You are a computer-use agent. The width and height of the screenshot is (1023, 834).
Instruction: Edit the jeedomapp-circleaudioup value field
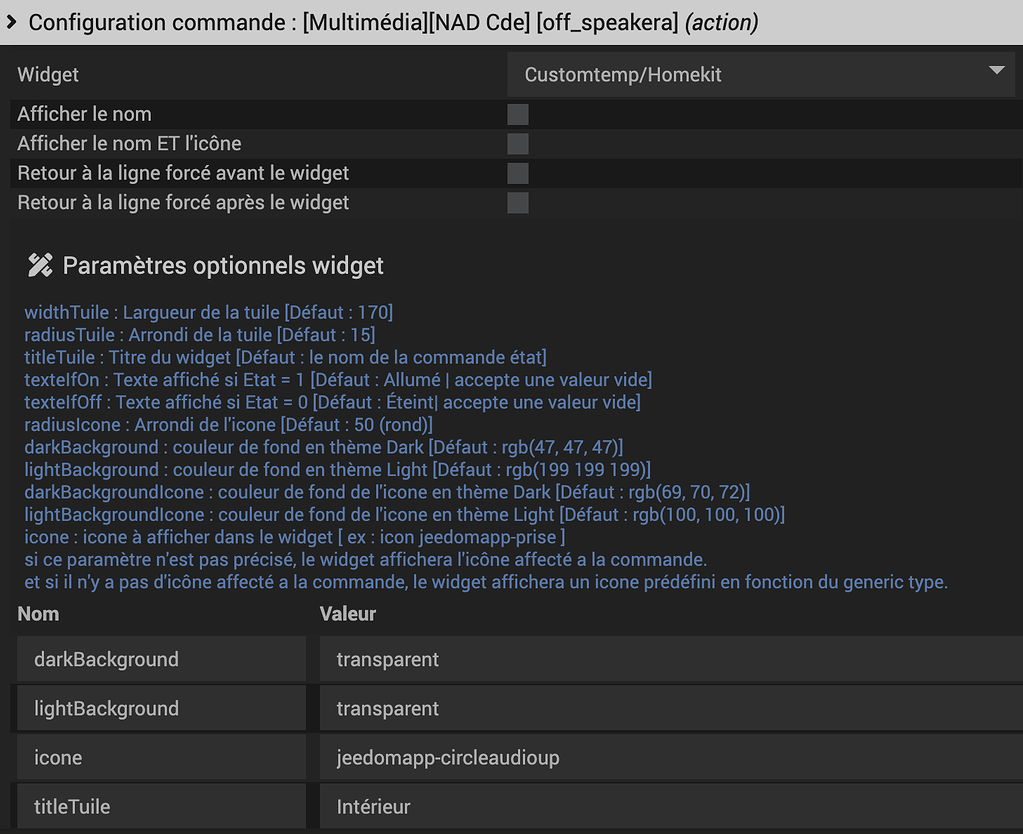(670, 757)
